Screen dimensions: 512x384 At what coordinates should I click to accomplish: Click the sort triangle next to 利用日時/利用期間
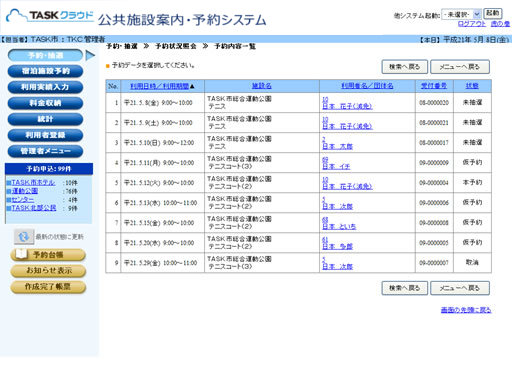(192, 86)
